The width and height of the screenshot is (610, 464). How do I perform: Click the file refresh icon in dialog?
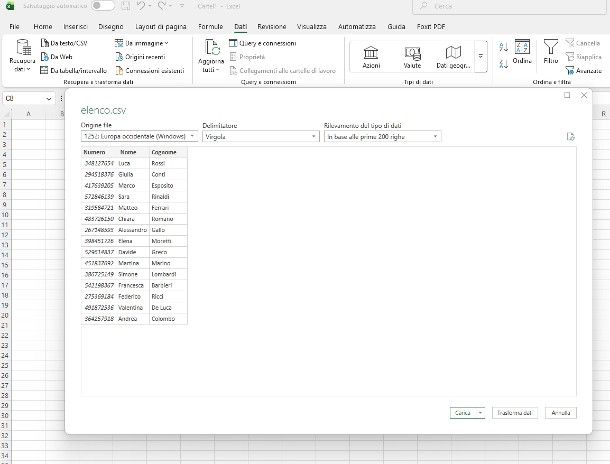[570, 137]
